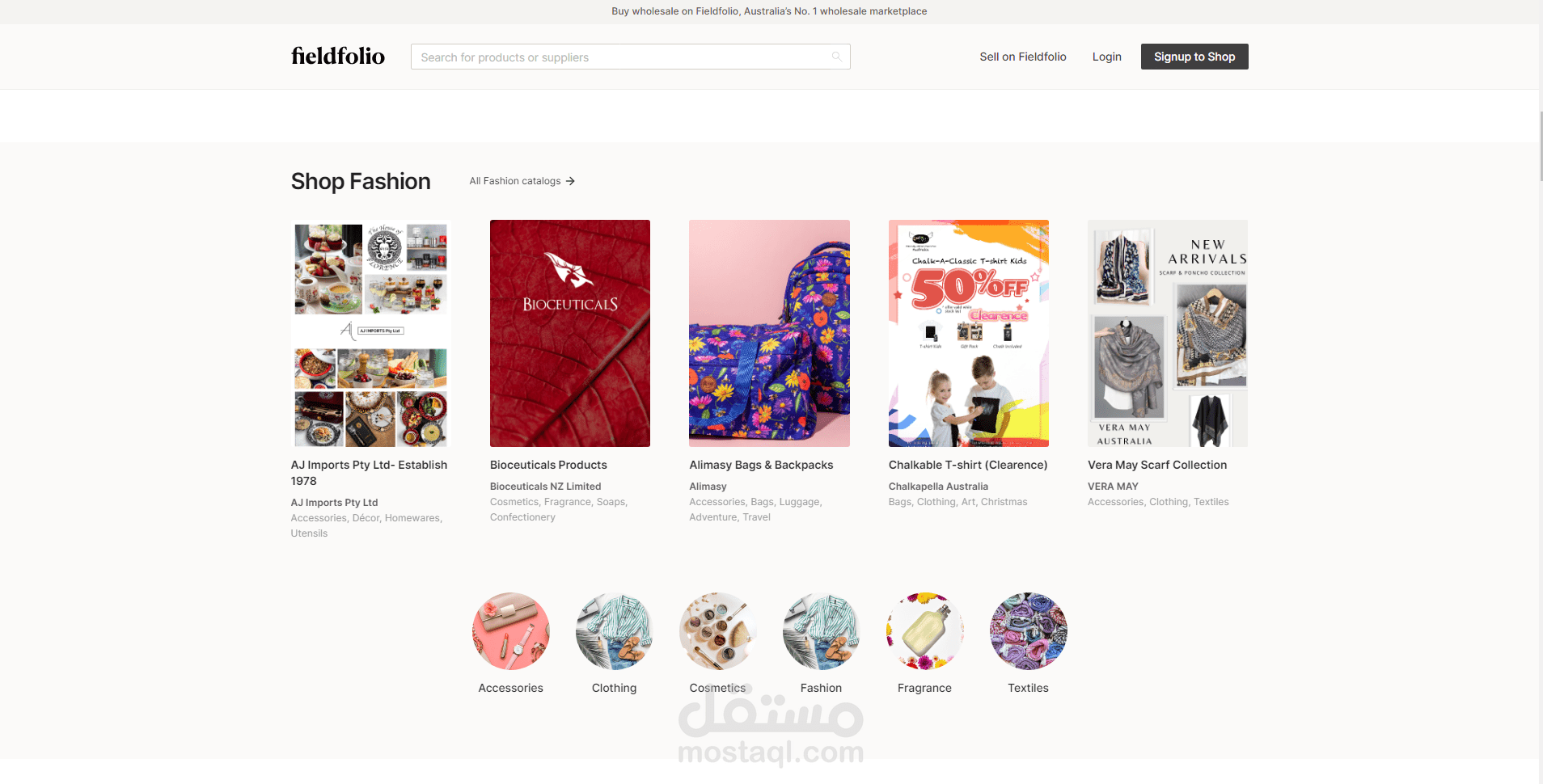Screen dimensions: 1543x784
Task: Click the fieldfolio logo
Action: [x=338, y=56]
